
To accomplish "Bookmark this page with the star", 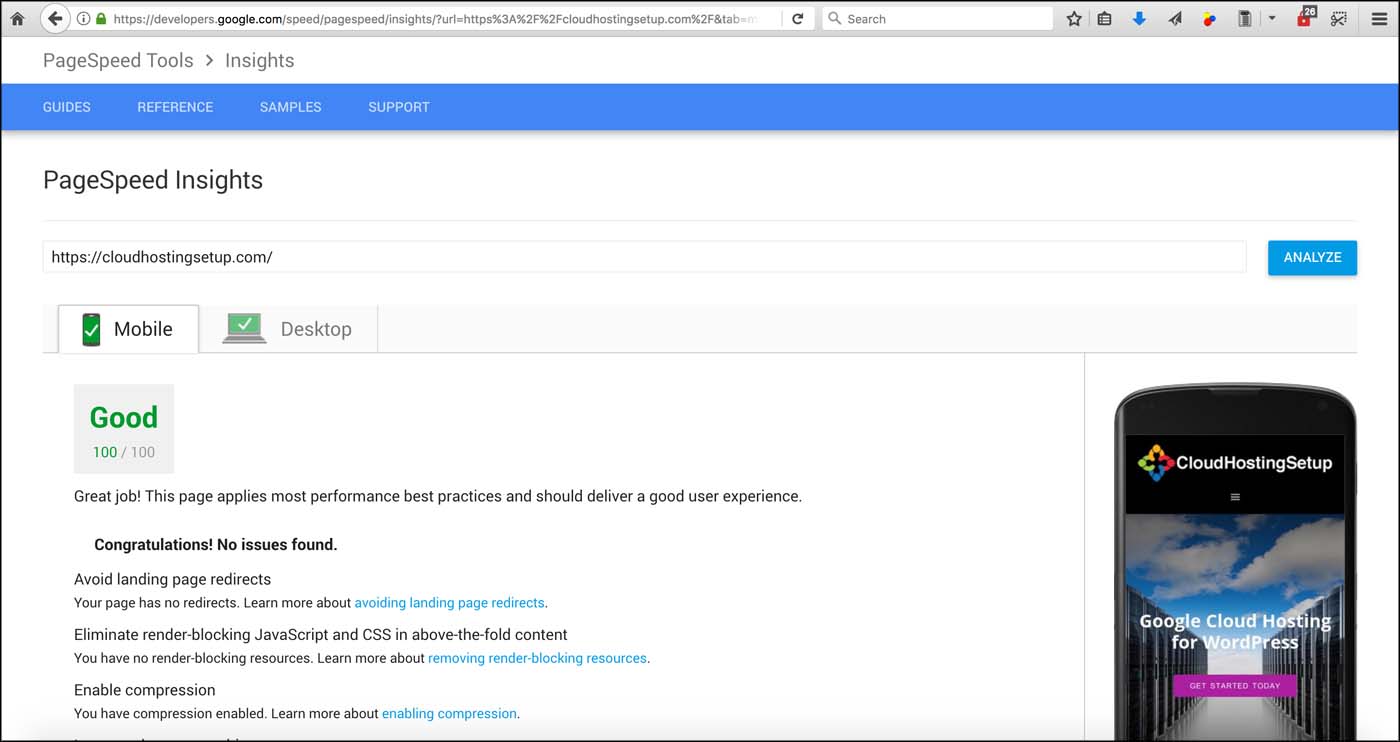I will (x=1074, y=18).
